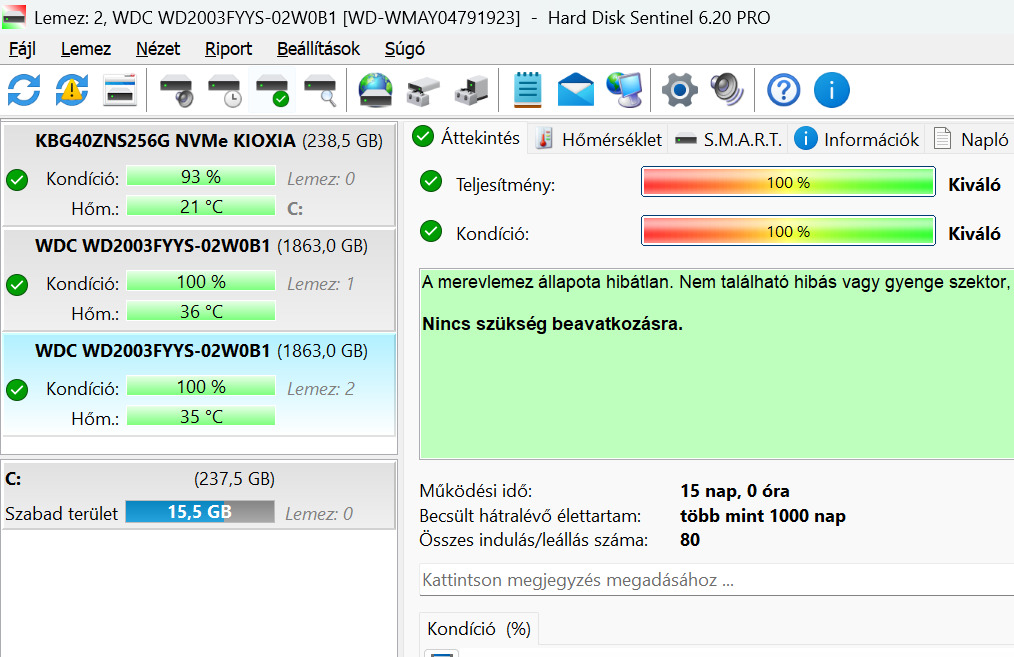Click the '(237,5 GB)' partition size text

tap(234, 479)
